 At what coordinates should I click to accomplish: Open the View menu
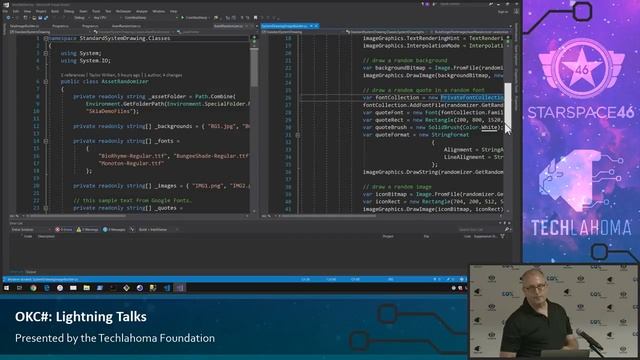tap(27, 11)
